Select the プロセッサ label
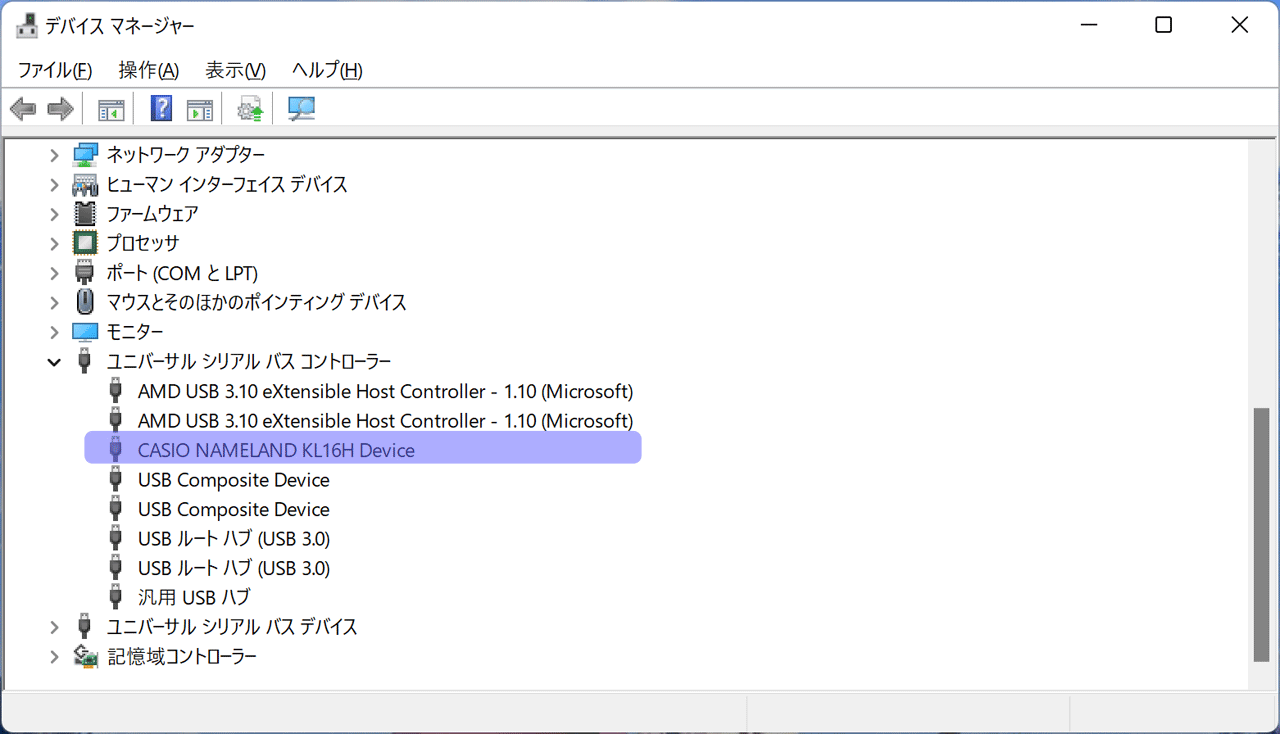This screenshot has height=734, width=1280. pyautogui.click(x=142, y=243)
